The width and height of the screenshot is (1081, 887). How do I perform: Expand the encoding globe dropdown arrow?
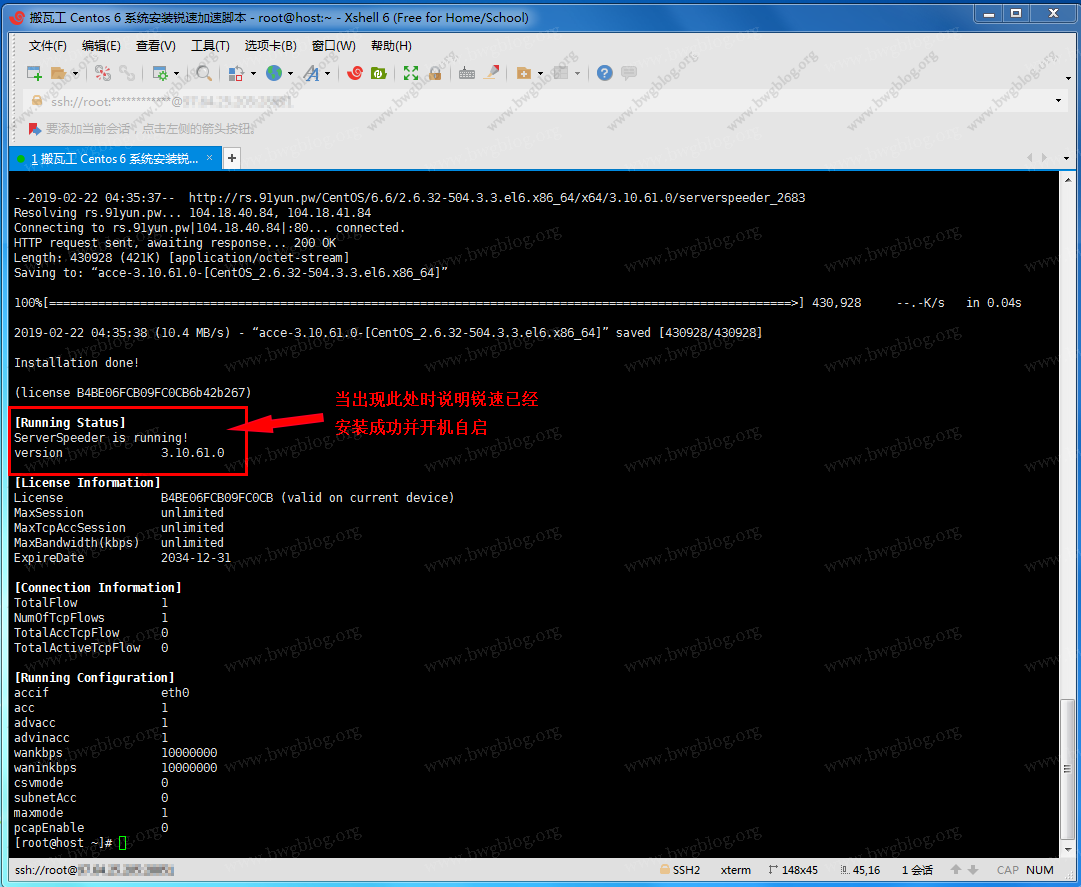(290, 74)
